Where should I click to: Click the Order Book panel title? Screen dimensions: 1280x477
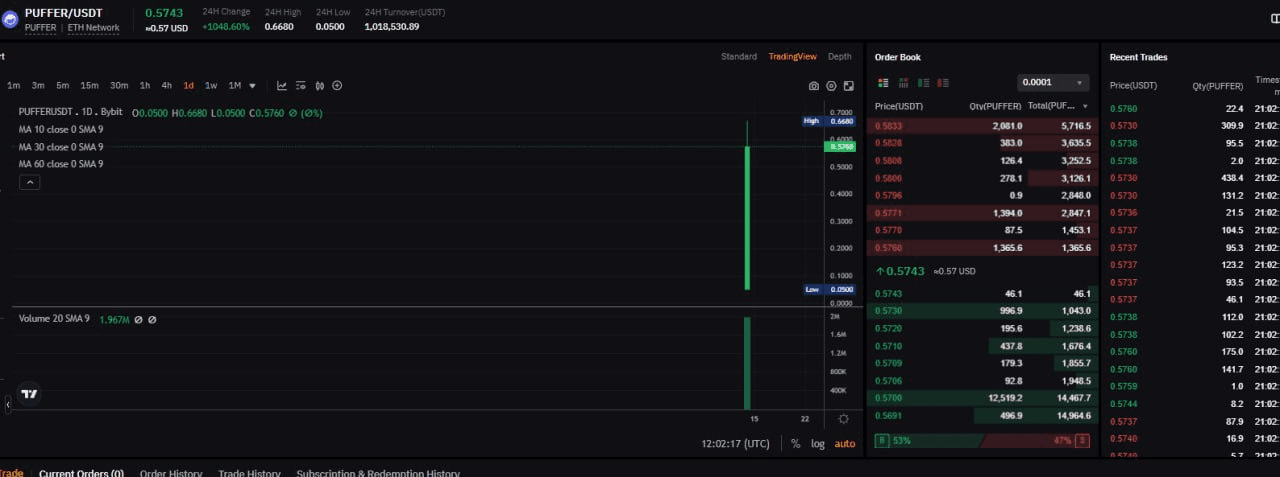(898, 57)
